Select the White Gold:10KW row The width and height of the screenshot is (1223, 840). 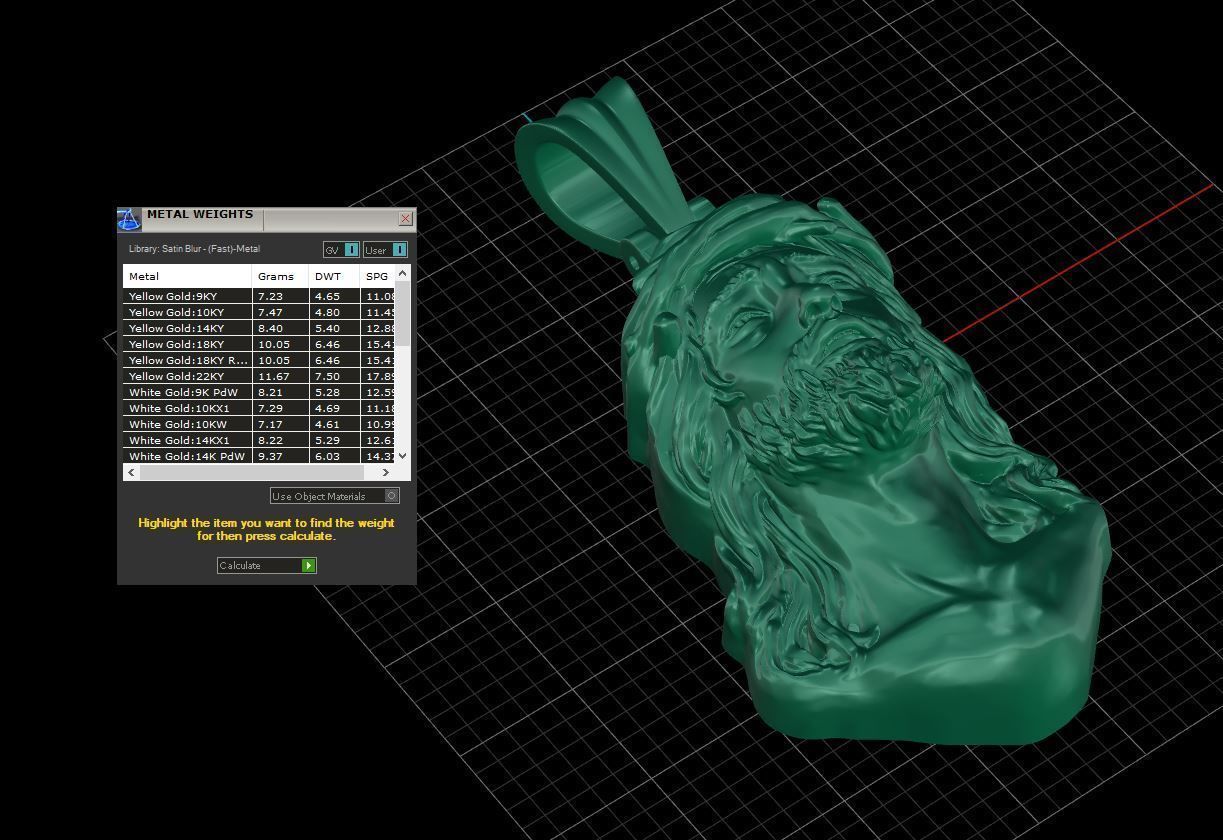click(x=259, y=424)
